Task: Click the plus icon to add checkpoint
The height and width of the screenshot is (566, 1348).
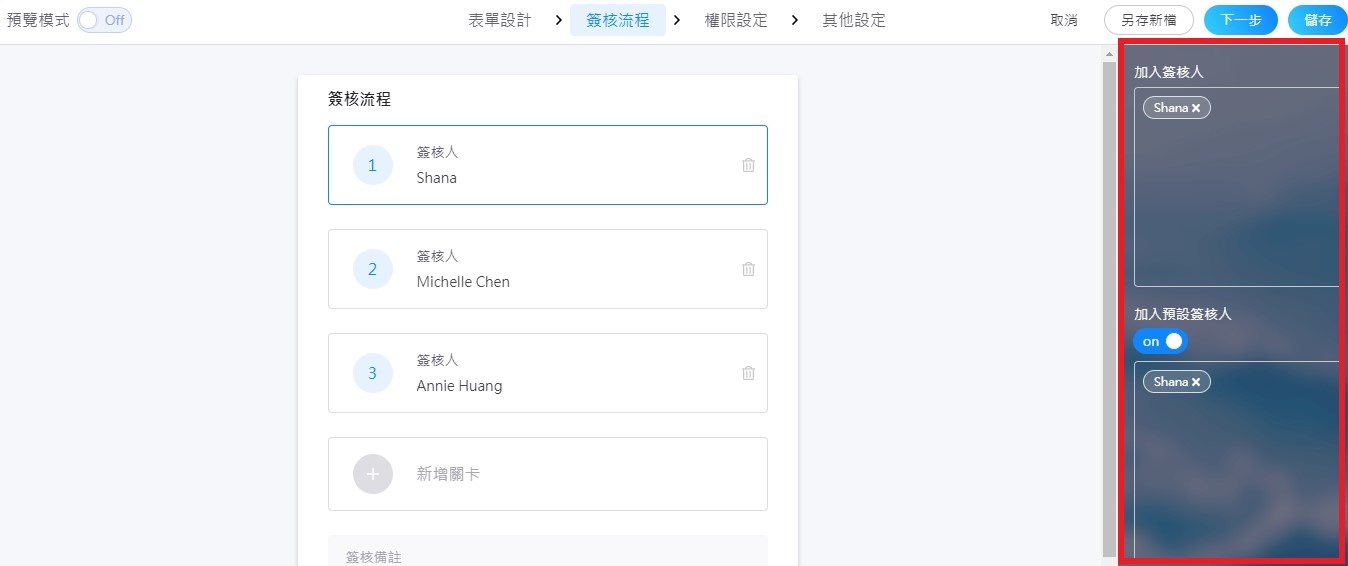Action: 373,474
